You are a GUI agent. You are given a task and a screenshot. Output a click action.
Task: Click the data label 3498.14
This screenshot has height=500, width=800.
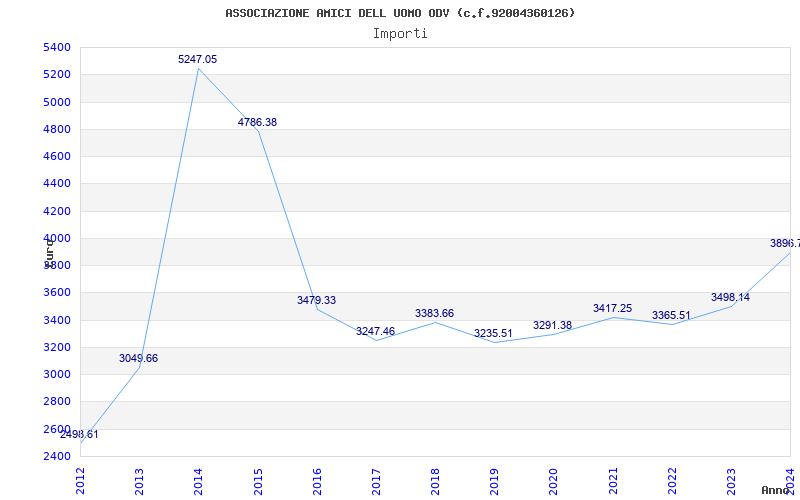[731, 297]
